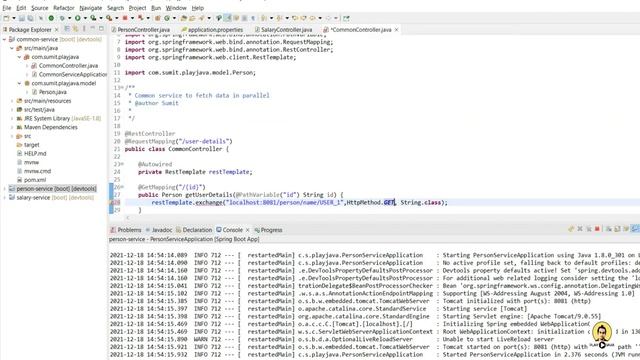Click the New file toolbar icon
The height and width of the screenshot is (360, 640).
6,18
